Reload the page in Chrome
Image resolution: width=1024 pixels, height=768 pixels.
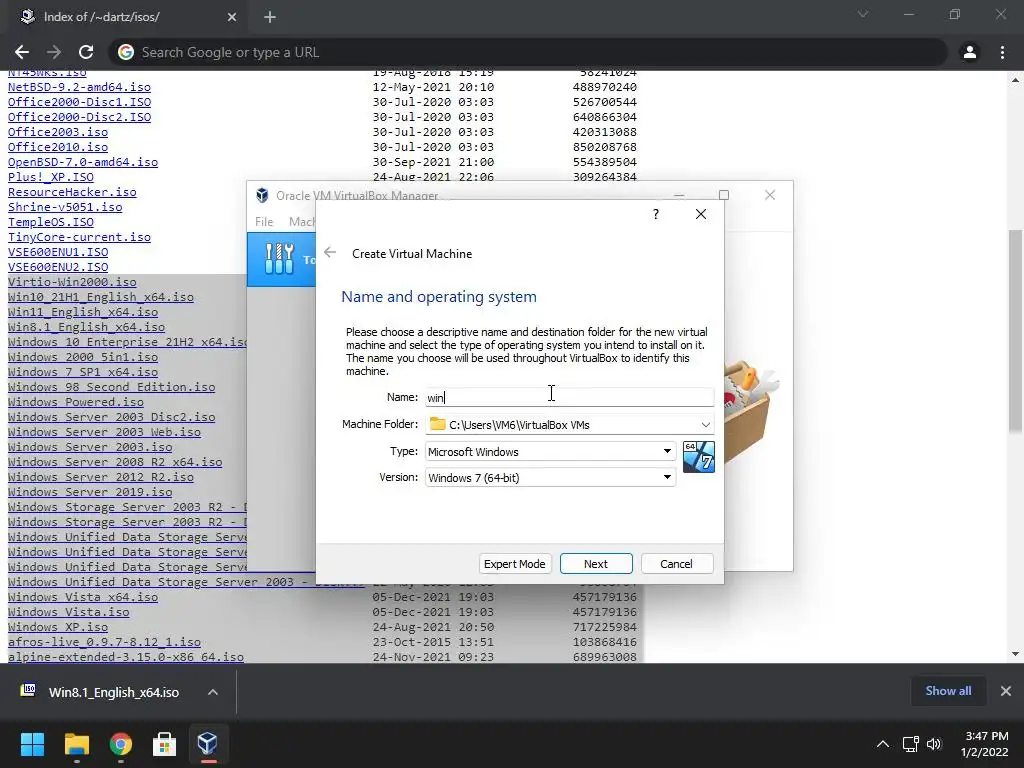click(86, 52)
